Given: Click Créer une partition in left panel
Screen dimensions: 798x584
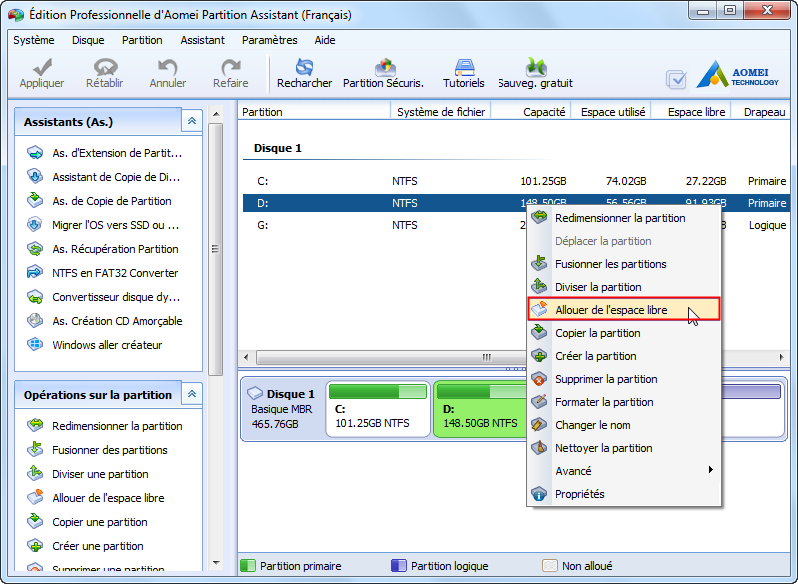Looking at the screenshot, I should (x=86, y=546).
